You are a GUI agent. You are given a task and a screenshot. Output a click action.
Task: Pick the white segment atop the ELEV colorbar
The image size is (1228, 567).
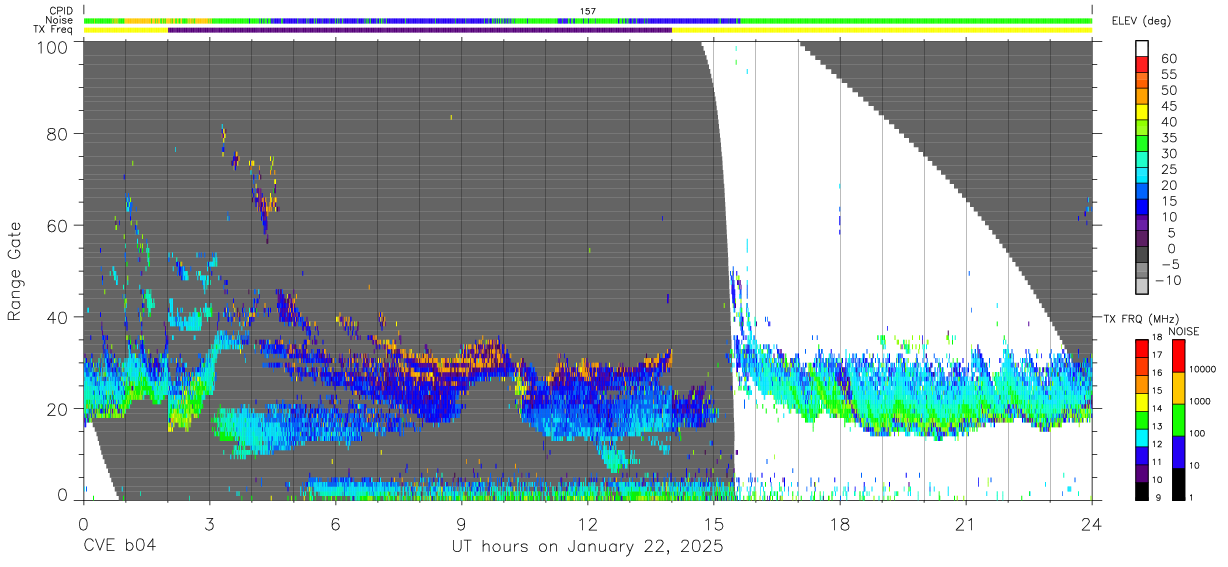[1142, 48]
